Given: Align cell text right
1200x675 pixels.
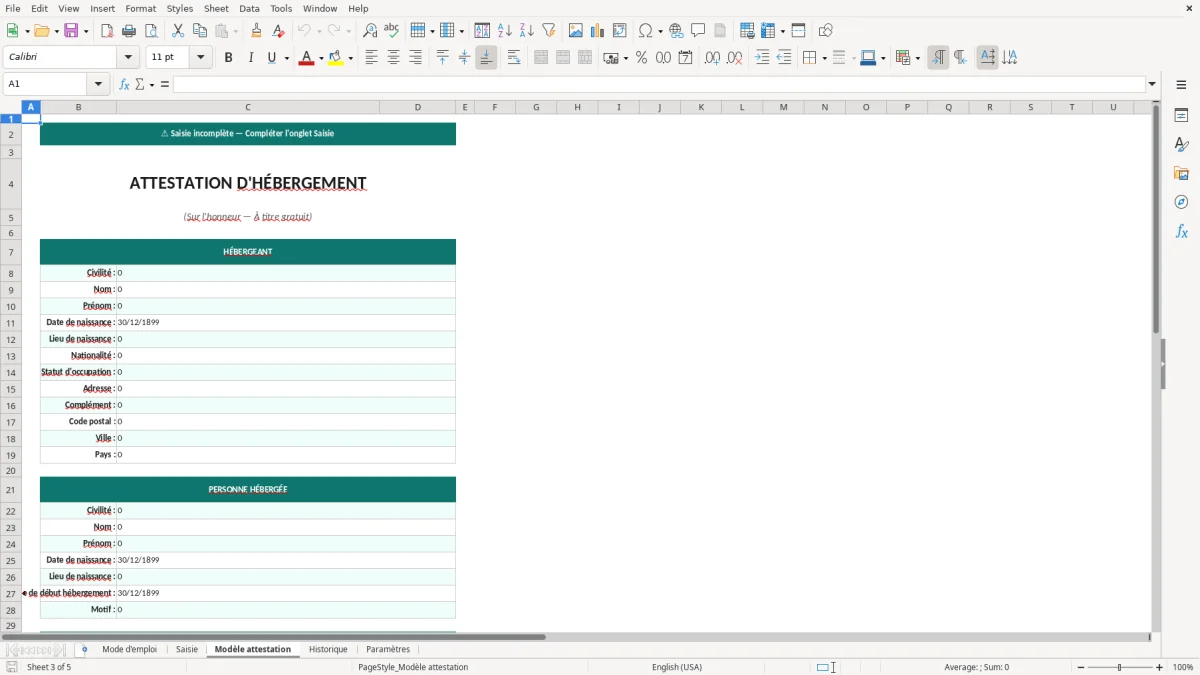Looking at the screenshot, I should tap(415, 58).
